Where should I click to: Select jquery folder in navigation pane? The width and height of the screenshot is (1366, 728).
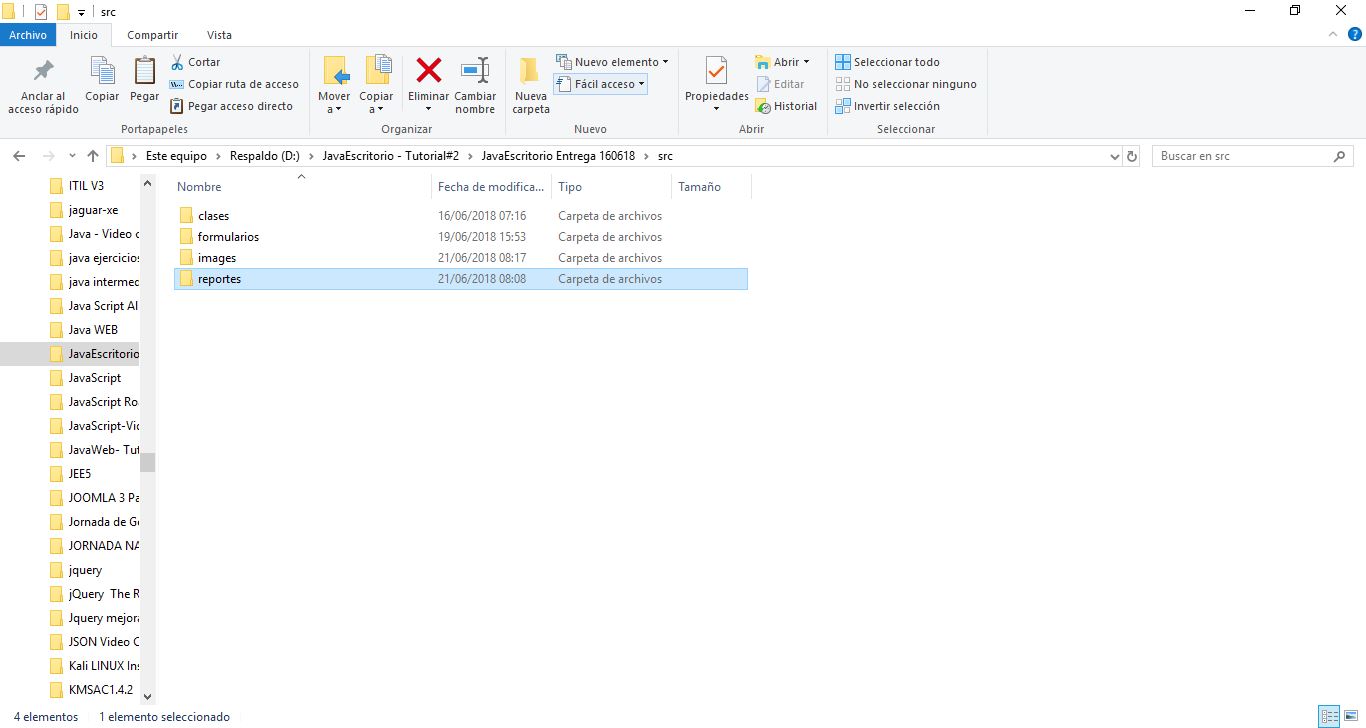85,570
